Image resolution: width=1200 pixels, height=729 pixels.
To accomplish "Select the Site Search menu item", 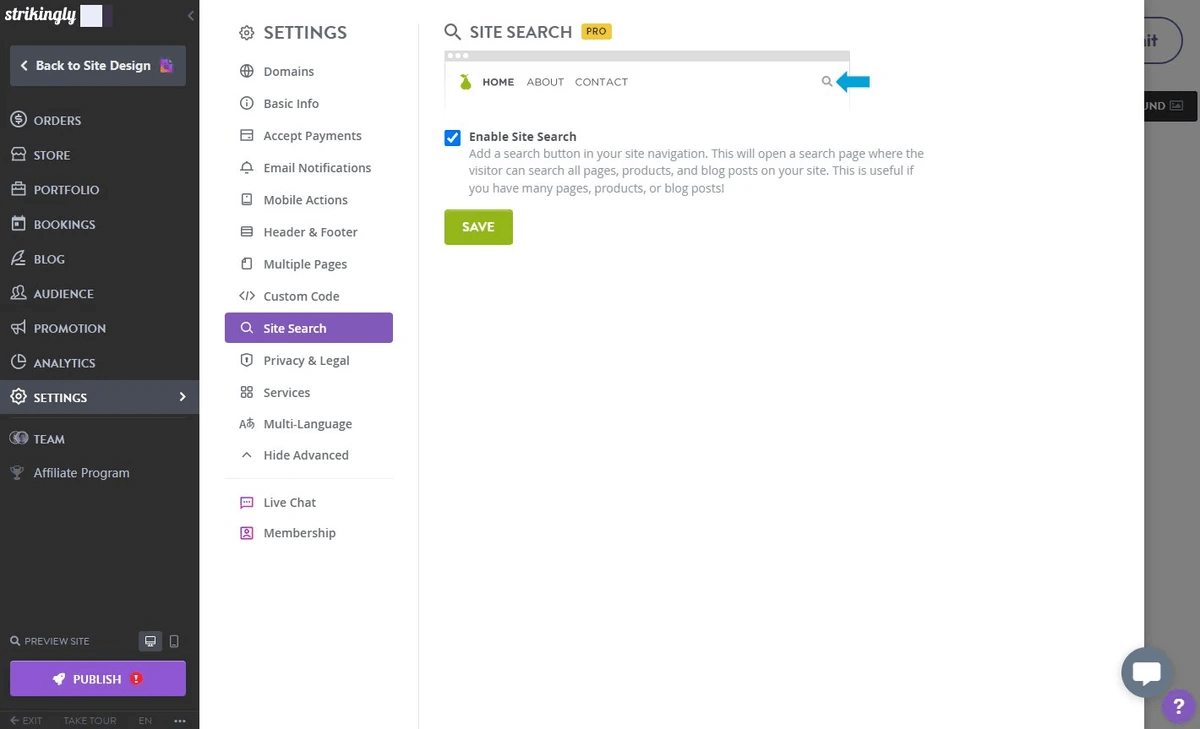I will (293, 328).
